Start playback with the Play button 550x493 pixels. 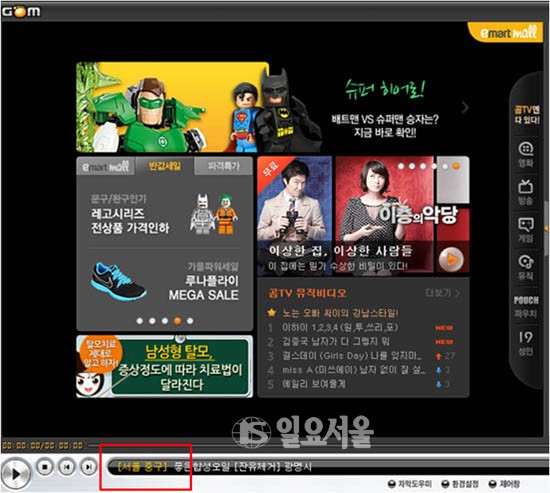coord(15,474)
